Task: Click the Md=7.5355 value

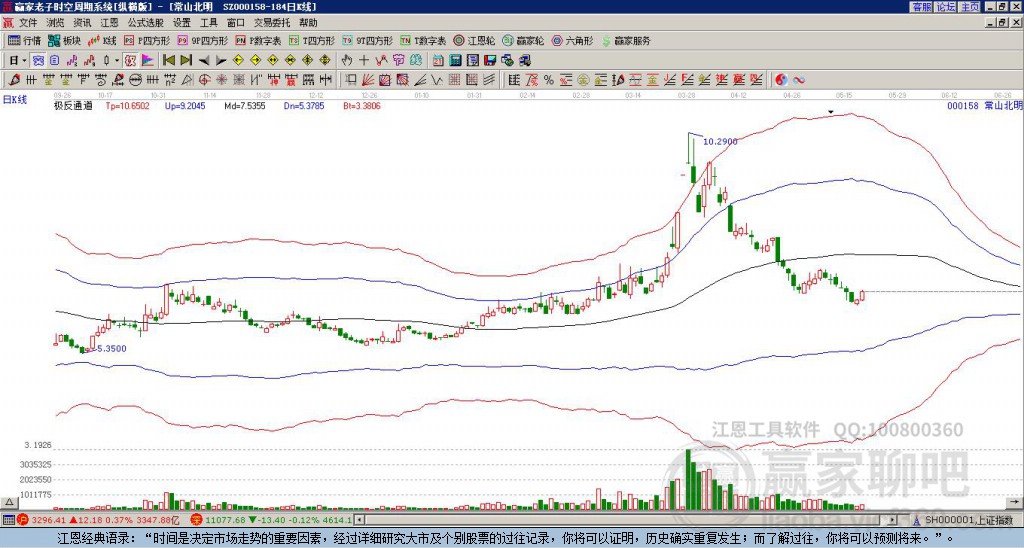Action: [244, 105]
